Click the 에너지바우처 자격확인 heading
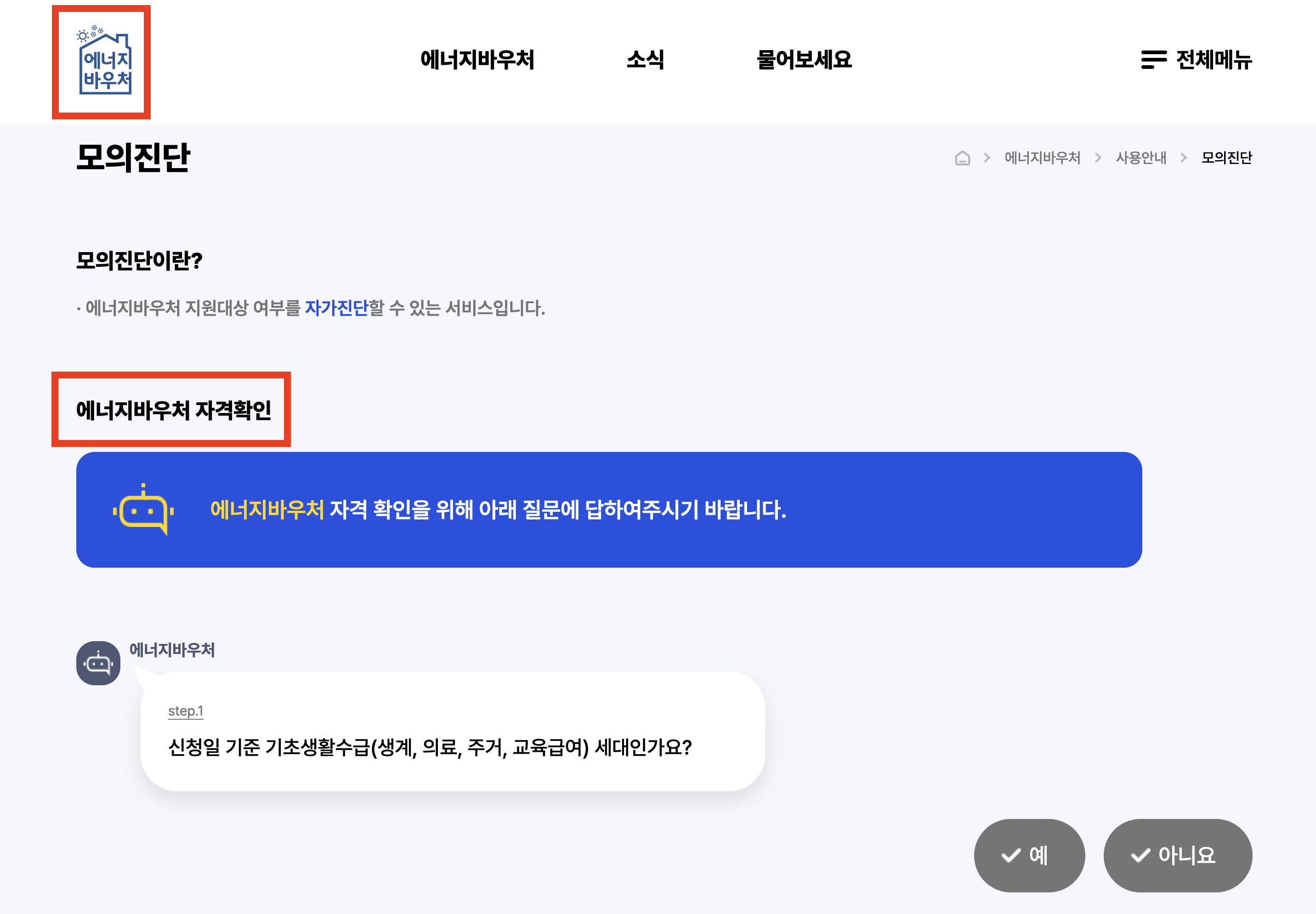 pos(173,410)
